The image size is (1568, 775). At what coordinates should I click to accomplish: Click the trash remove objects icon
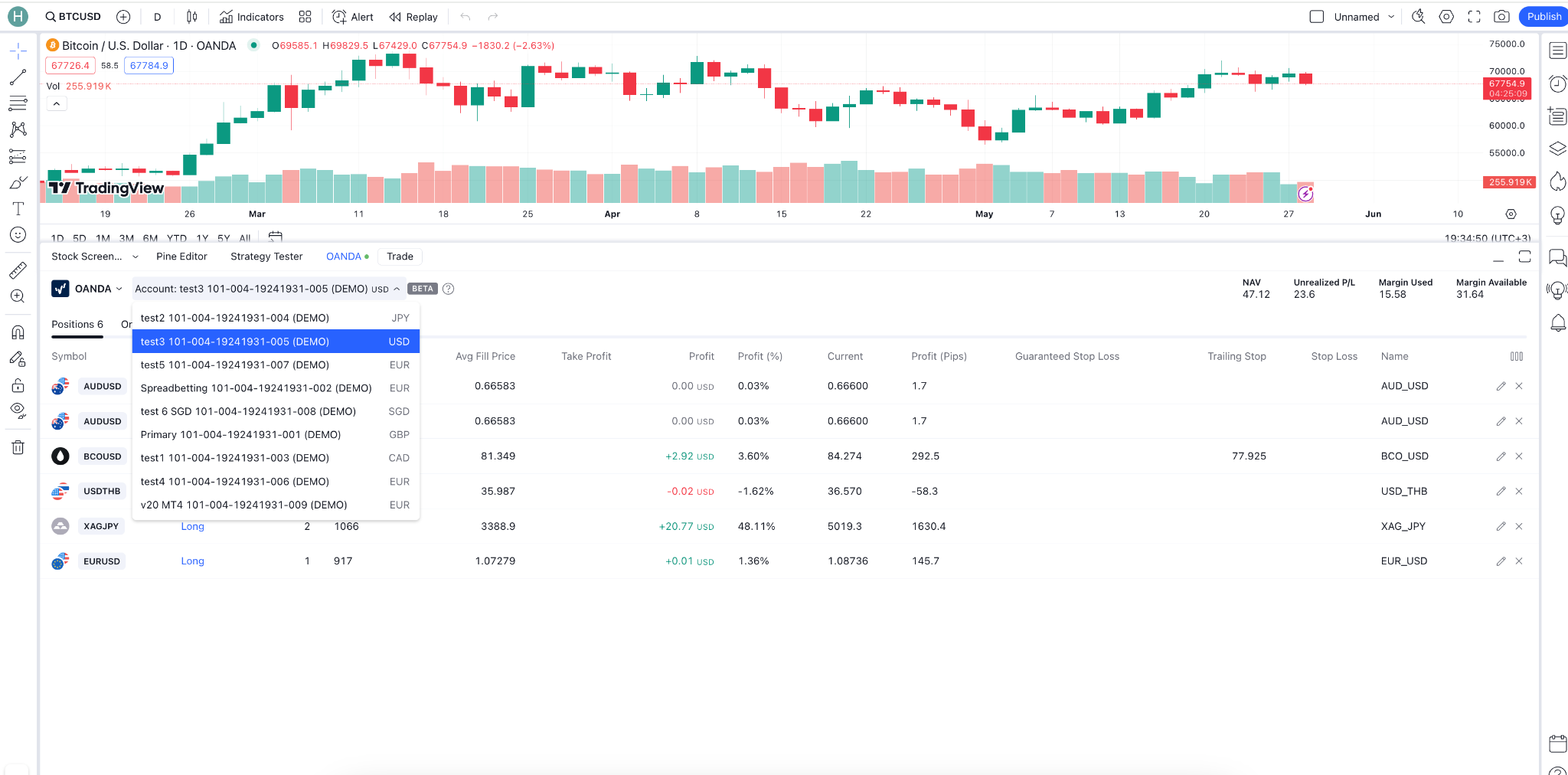pos(18,447)
